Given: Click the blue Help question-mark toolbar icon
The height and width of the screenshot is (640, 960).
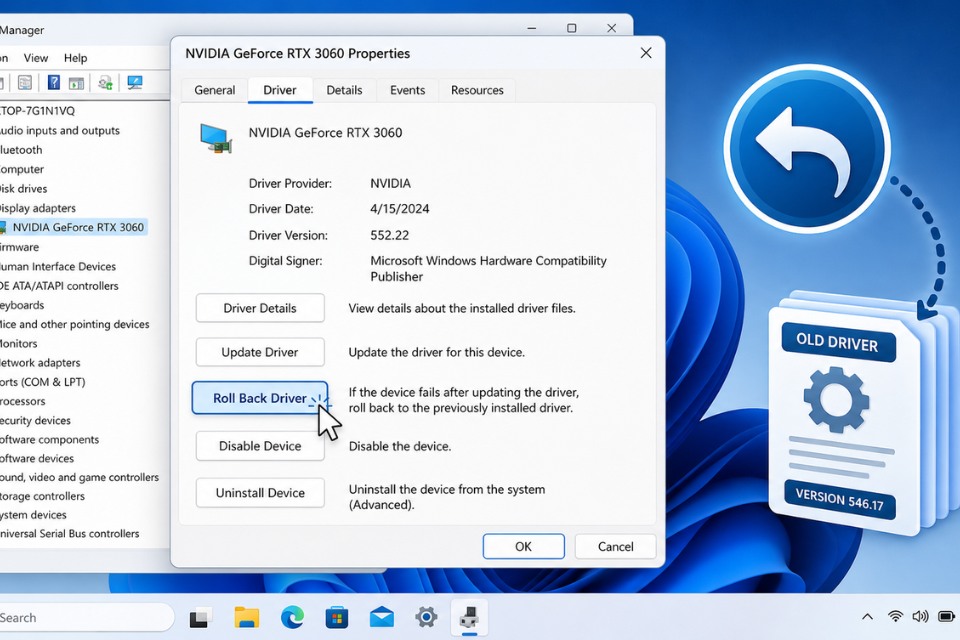Looking at the screenshot, I should pyautogui.click(x=54, y=82).
